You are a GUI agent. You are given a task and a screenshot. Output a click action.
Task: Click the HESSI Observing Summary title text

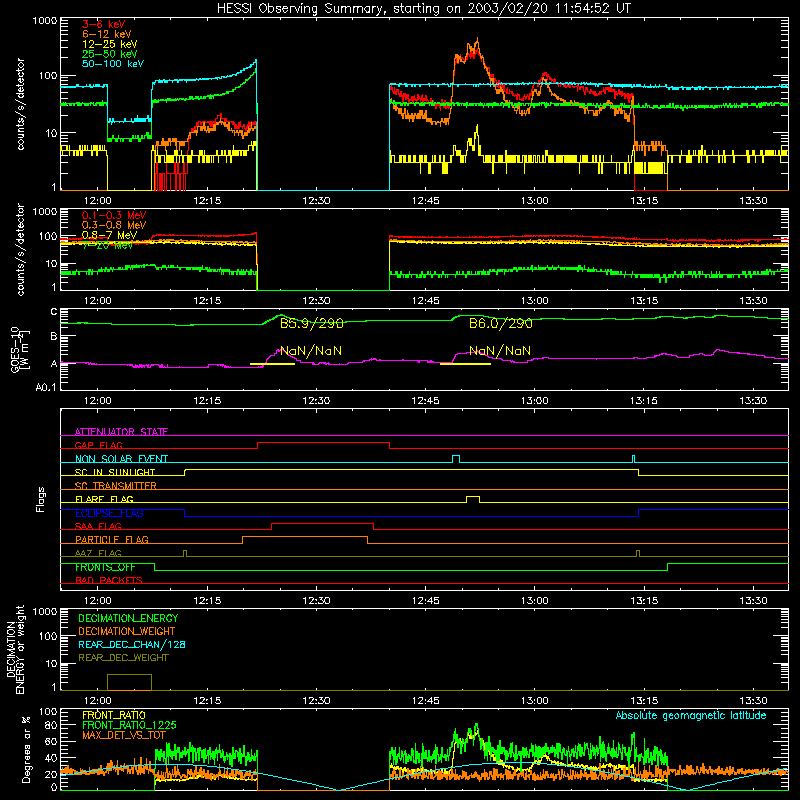pyautogui.click(x=423, y=9)
